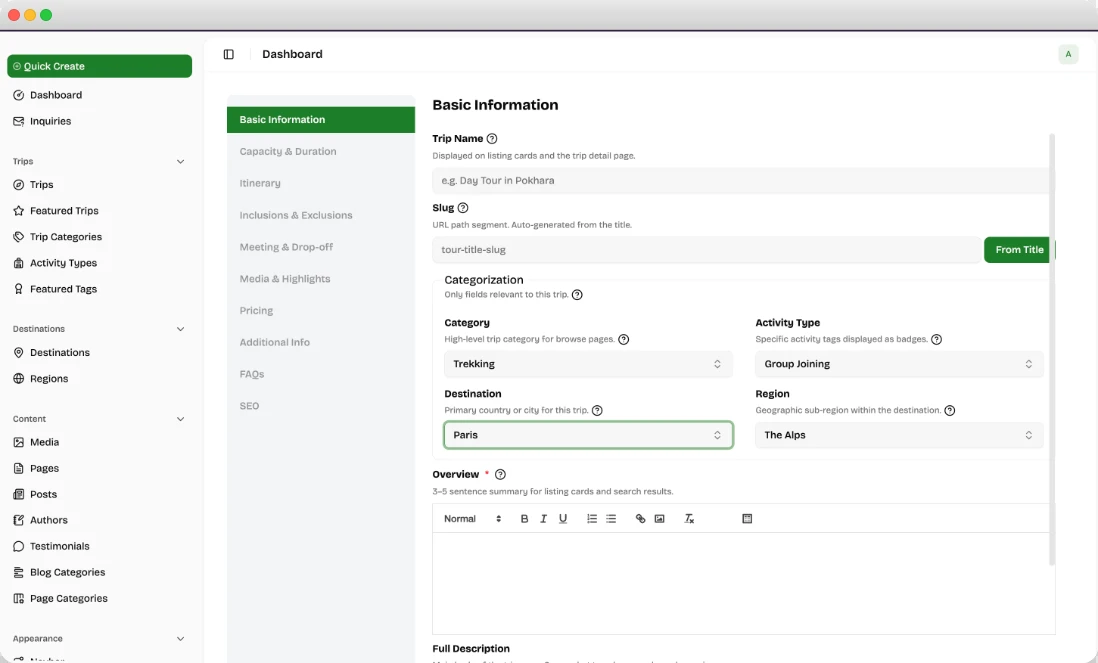Open the Category dropdown showing Trekking
This screenshot has height=663, width=1098.
click(x=588, y=364)
